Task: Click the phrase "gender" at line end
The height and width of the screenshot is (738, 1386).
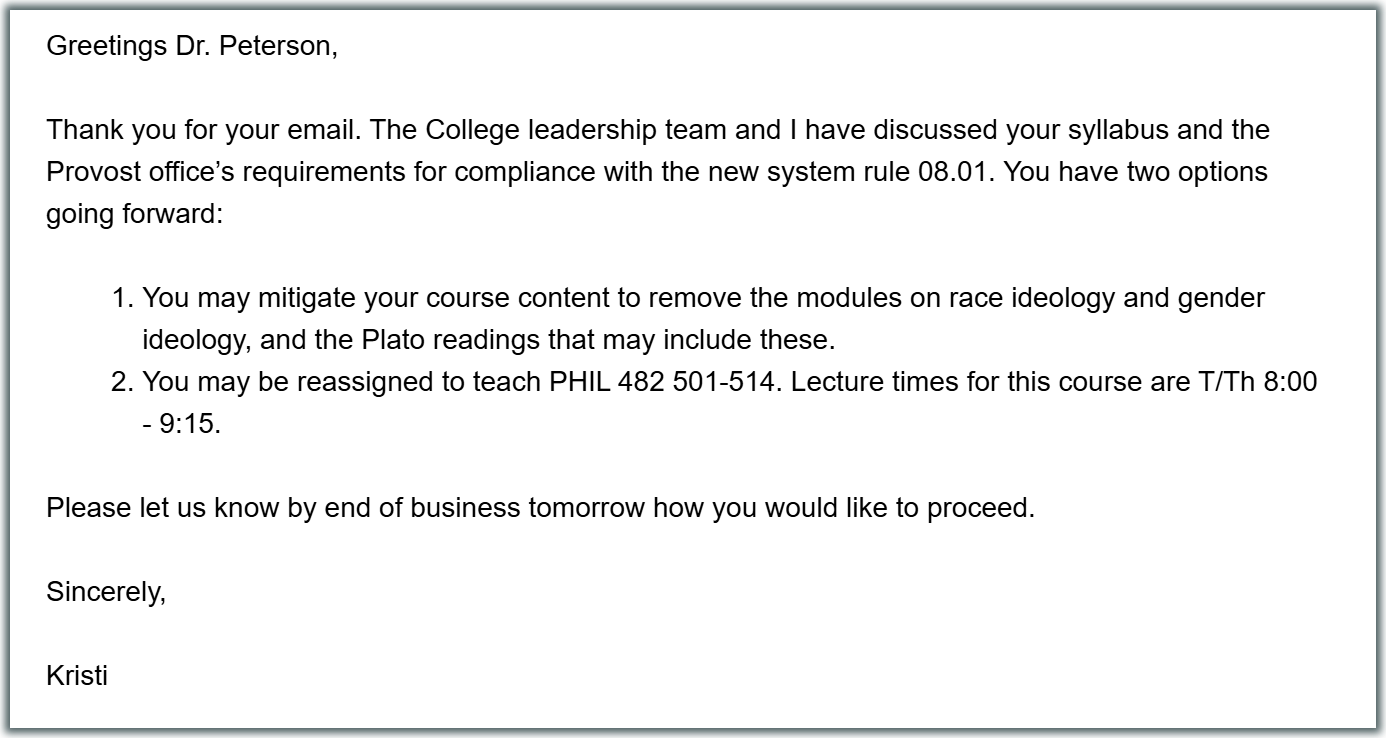Action: [1221, 298]
